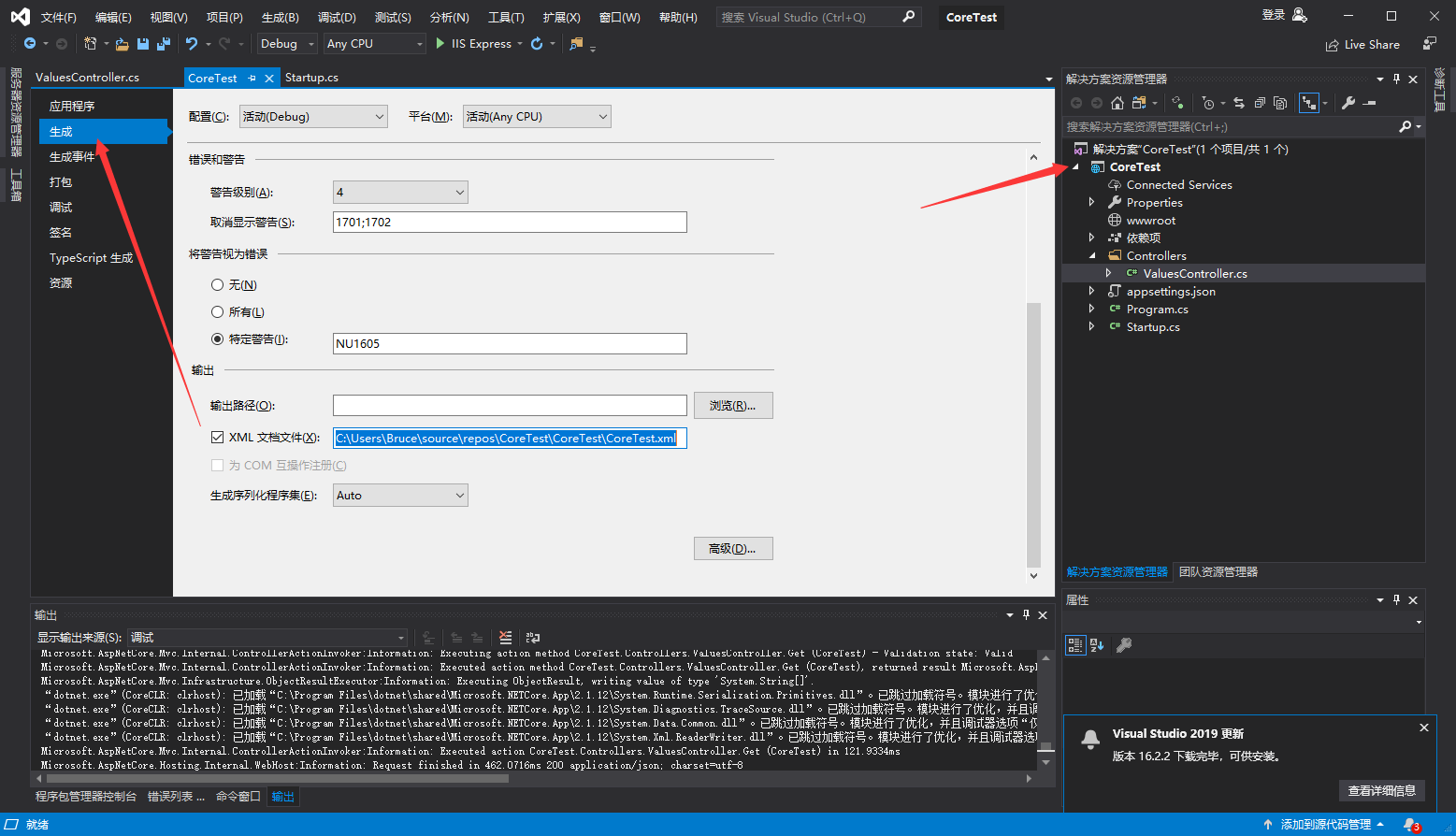This screenshot has height=836, width=1456.
Task: Click Clear All icon in Output panel
Action: point(506,637)
